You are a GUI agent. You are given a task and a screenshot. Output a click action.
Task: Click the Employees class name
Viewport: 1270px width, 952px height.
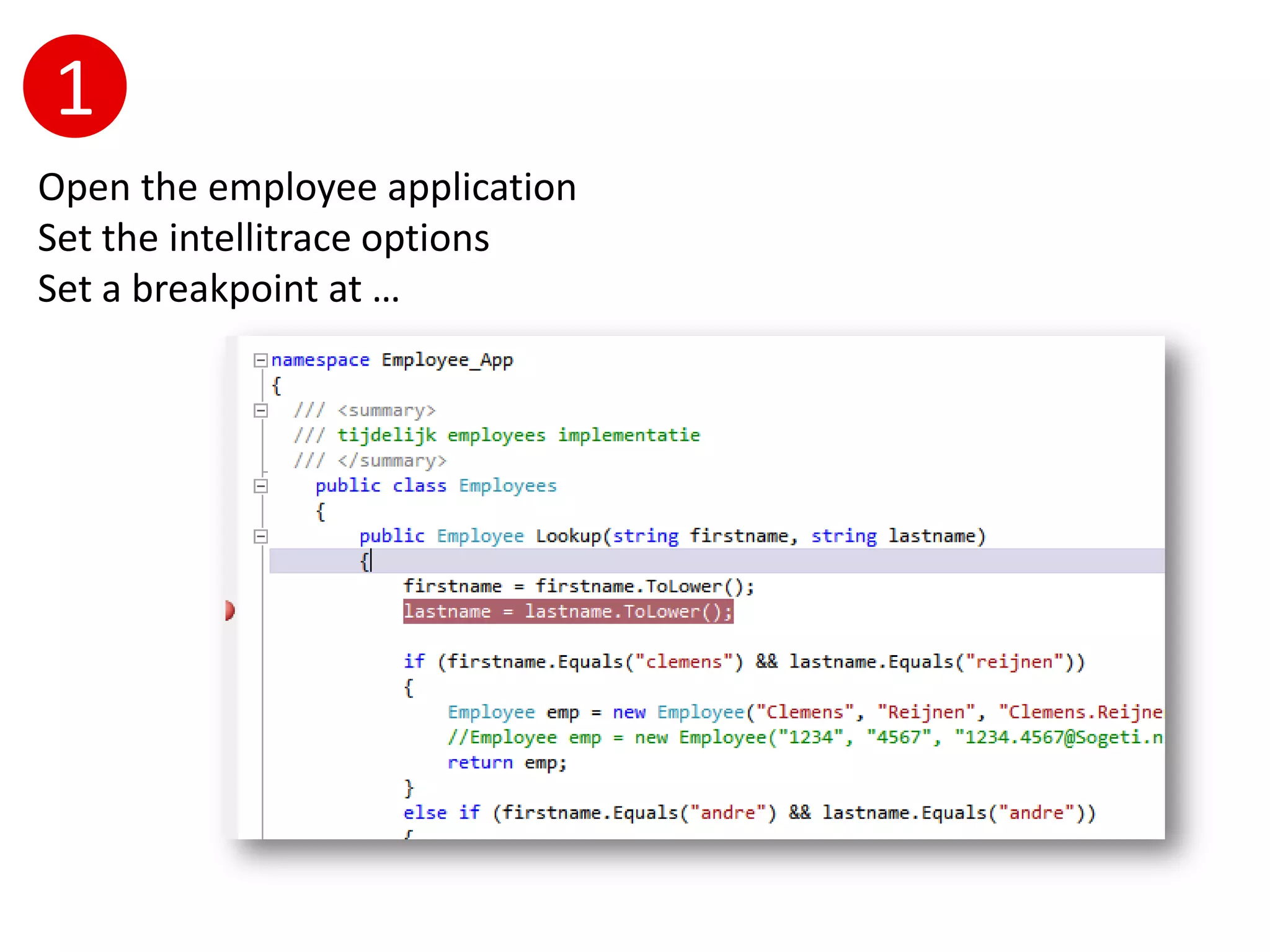coord(508,486)
